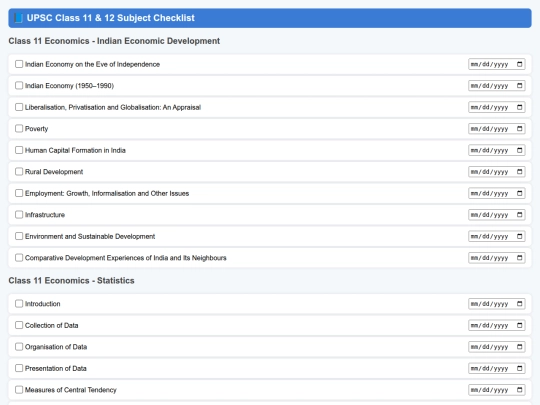
Task: Click date field for Indian Economy on the Eve of Independence
Action: click(x=497, y=64)
